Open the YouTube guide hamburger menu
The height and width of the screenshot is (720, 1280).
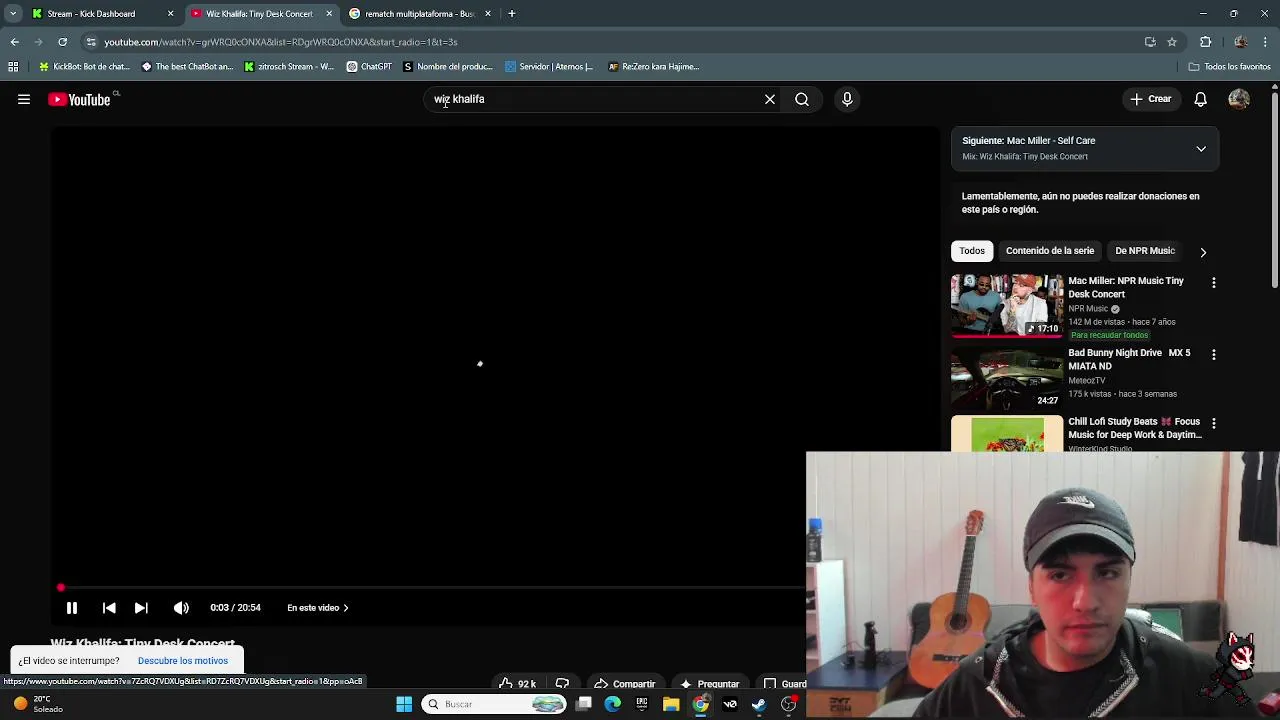click(x=24, y=99)
